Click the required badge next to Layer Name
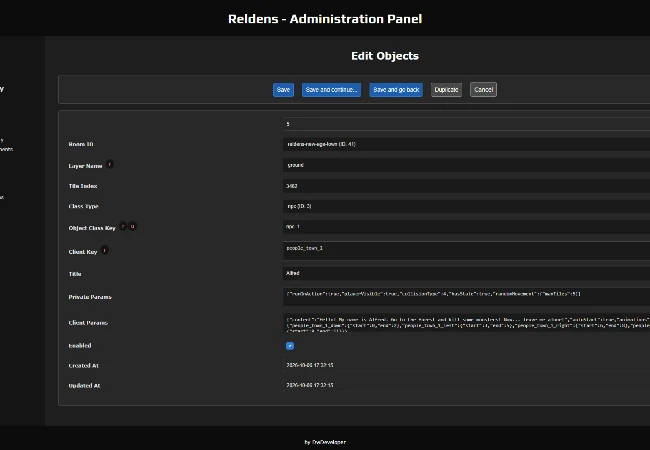 109,165
